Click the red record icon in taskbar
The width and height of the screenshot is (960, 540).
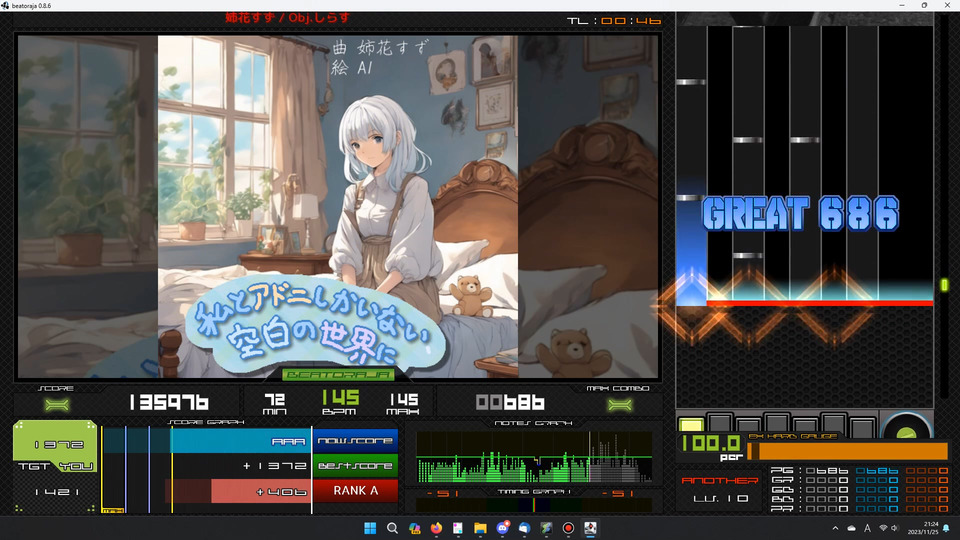568,528
